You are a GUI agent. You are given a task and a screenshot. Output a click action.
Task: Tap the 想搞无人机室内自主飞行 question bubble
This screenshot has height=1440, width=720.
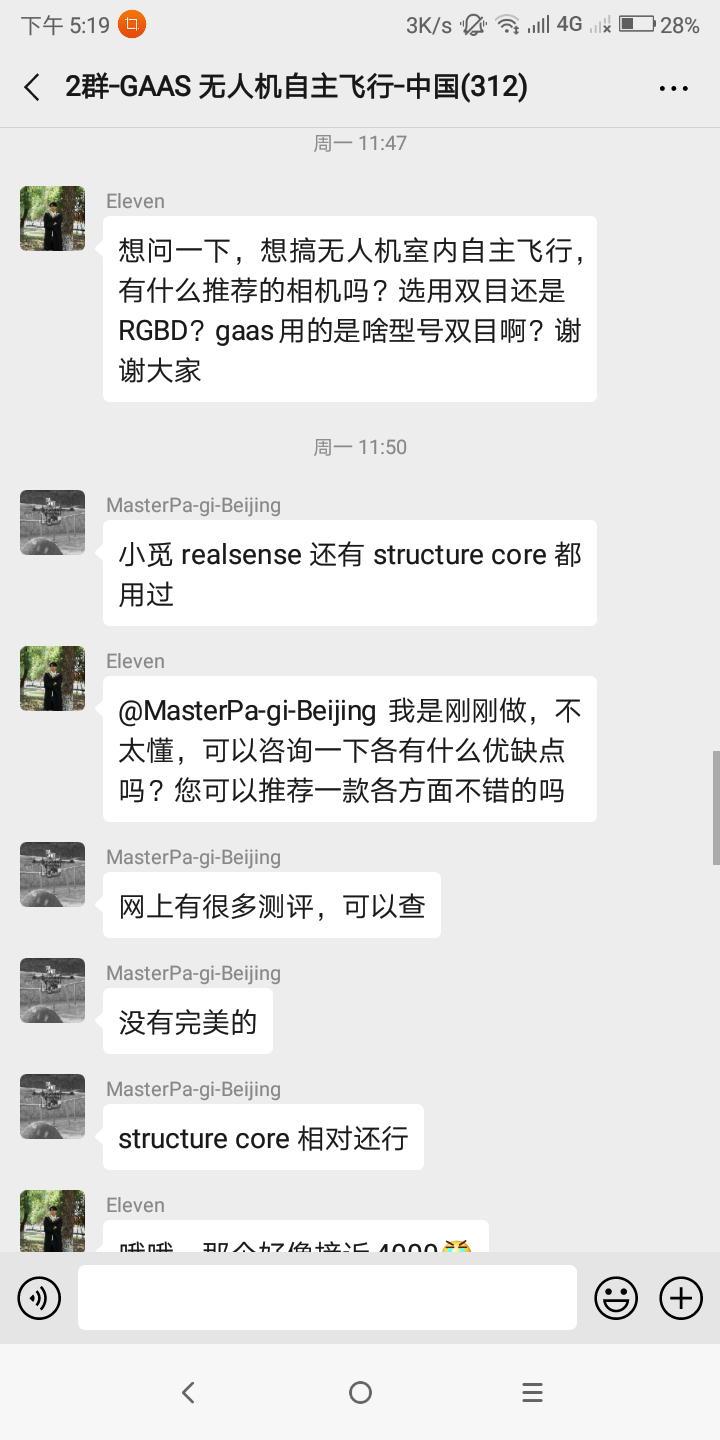click(x=350, y=309)
